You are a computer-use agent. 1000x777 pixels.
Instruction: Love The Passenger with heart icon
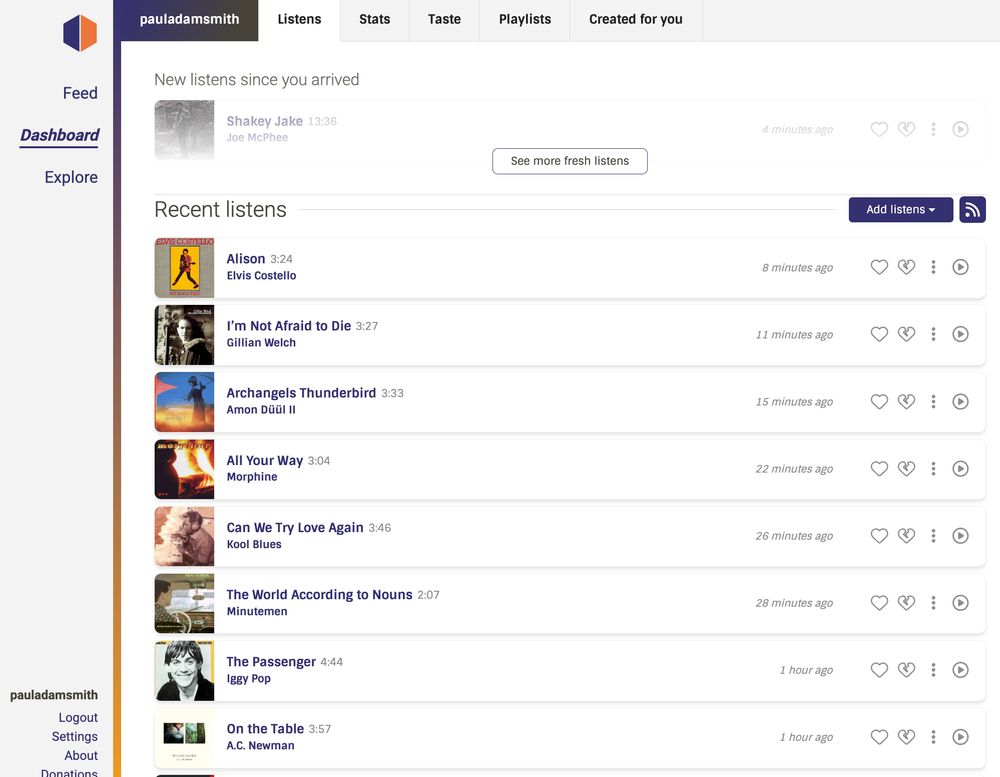click(x=879, y=669)
